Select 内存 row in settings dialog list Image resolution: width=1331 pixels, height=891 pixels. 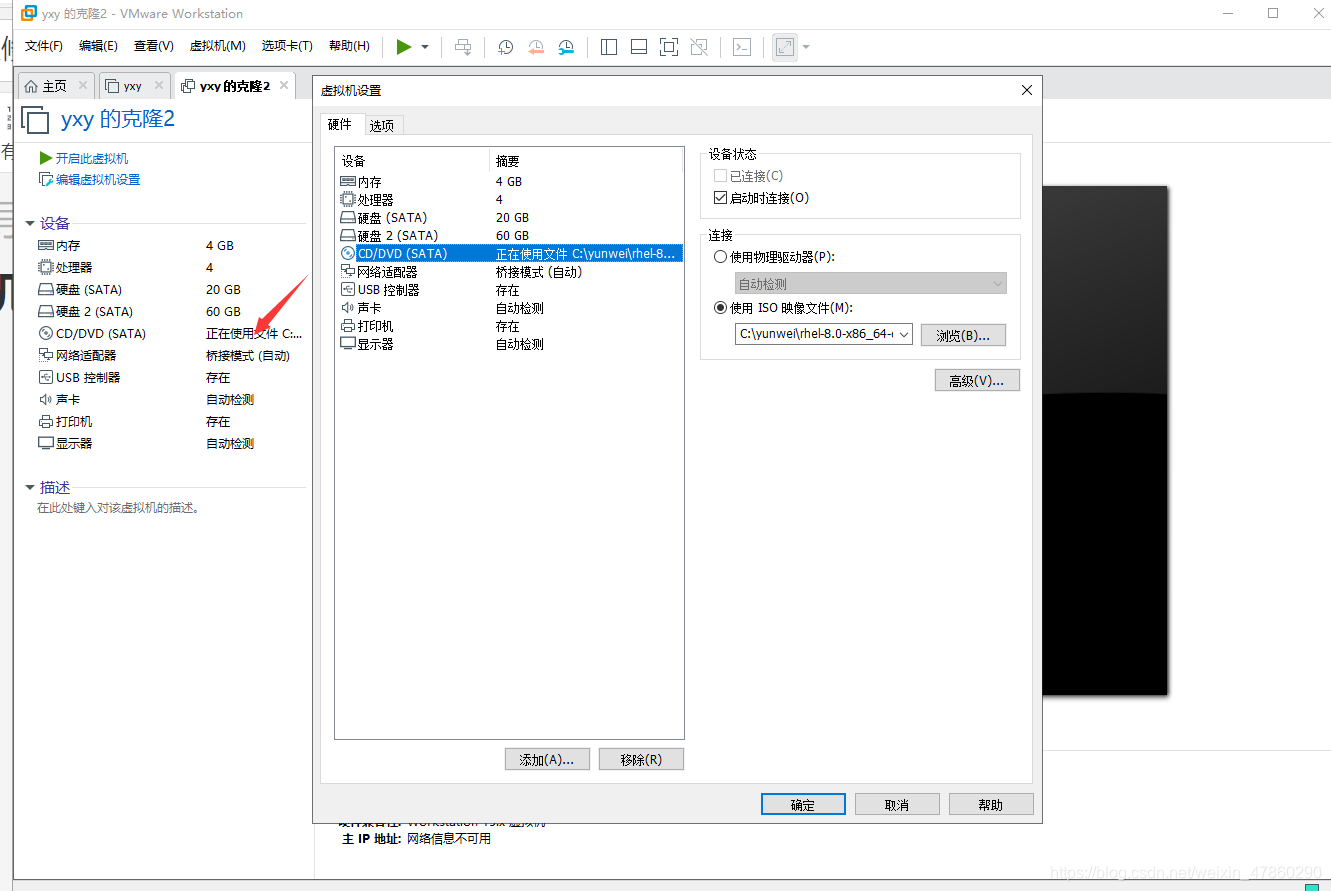(509, 181)
